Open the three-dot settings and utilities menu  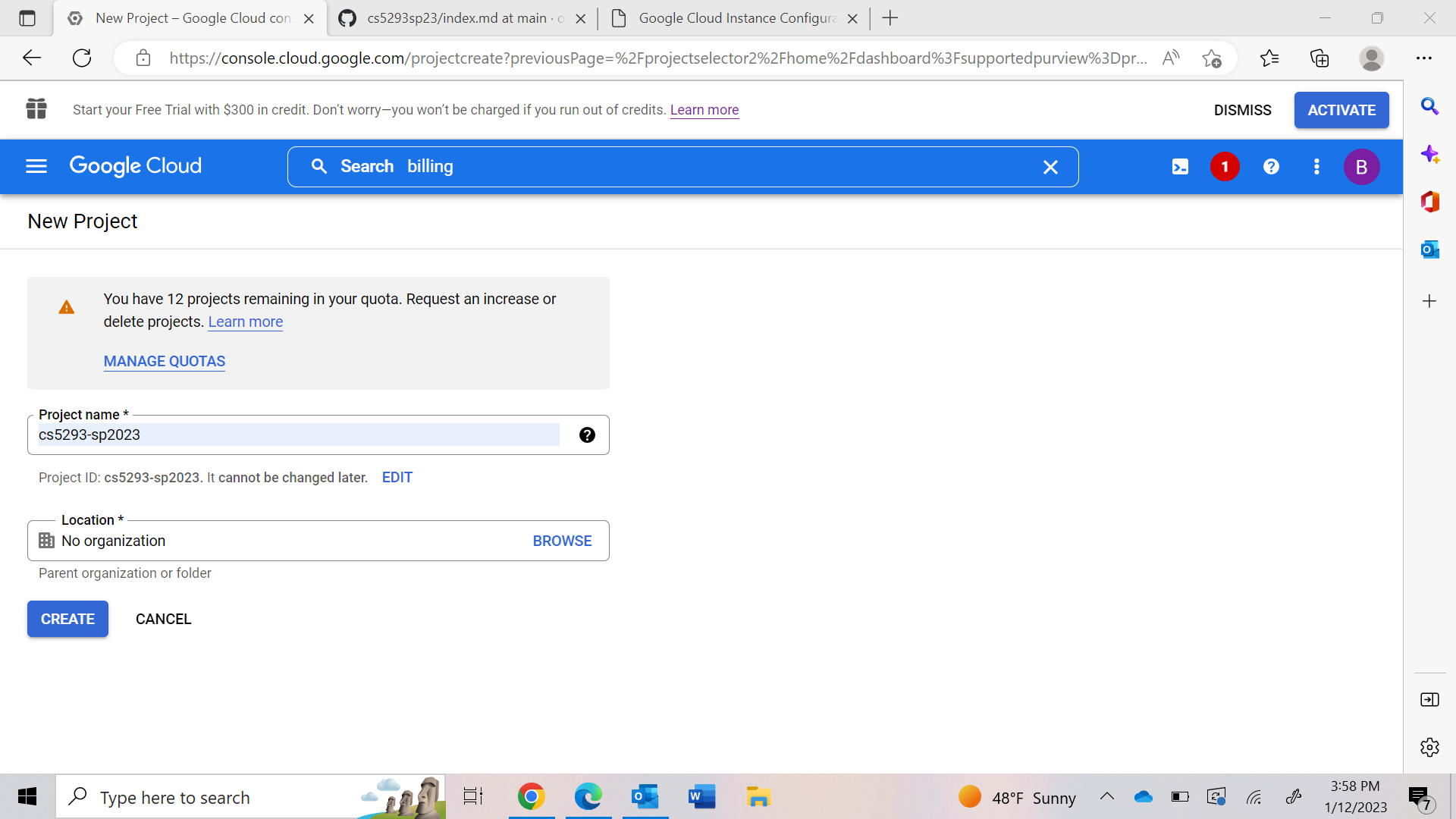click(1316, 167)
